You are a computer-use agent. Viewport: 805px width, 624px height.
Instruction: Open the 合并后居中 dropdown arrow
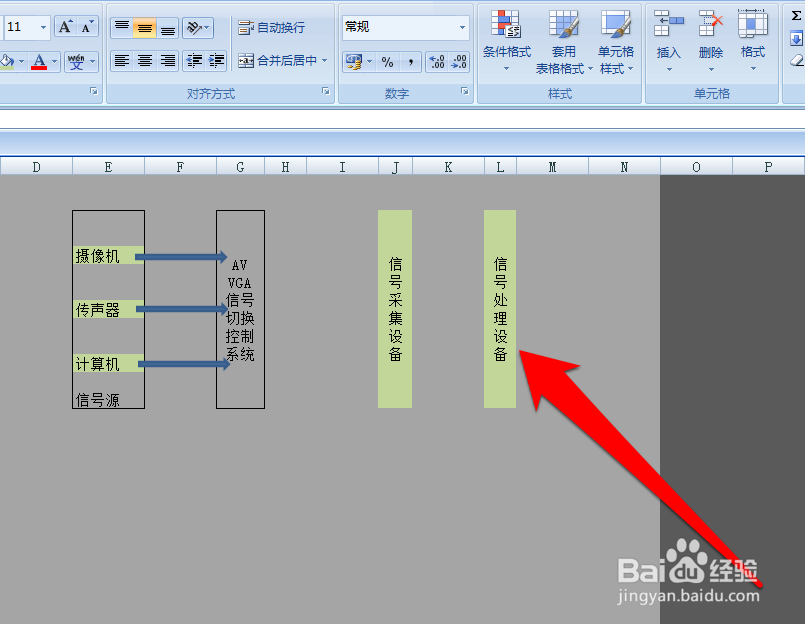click(x=324, y=61)
